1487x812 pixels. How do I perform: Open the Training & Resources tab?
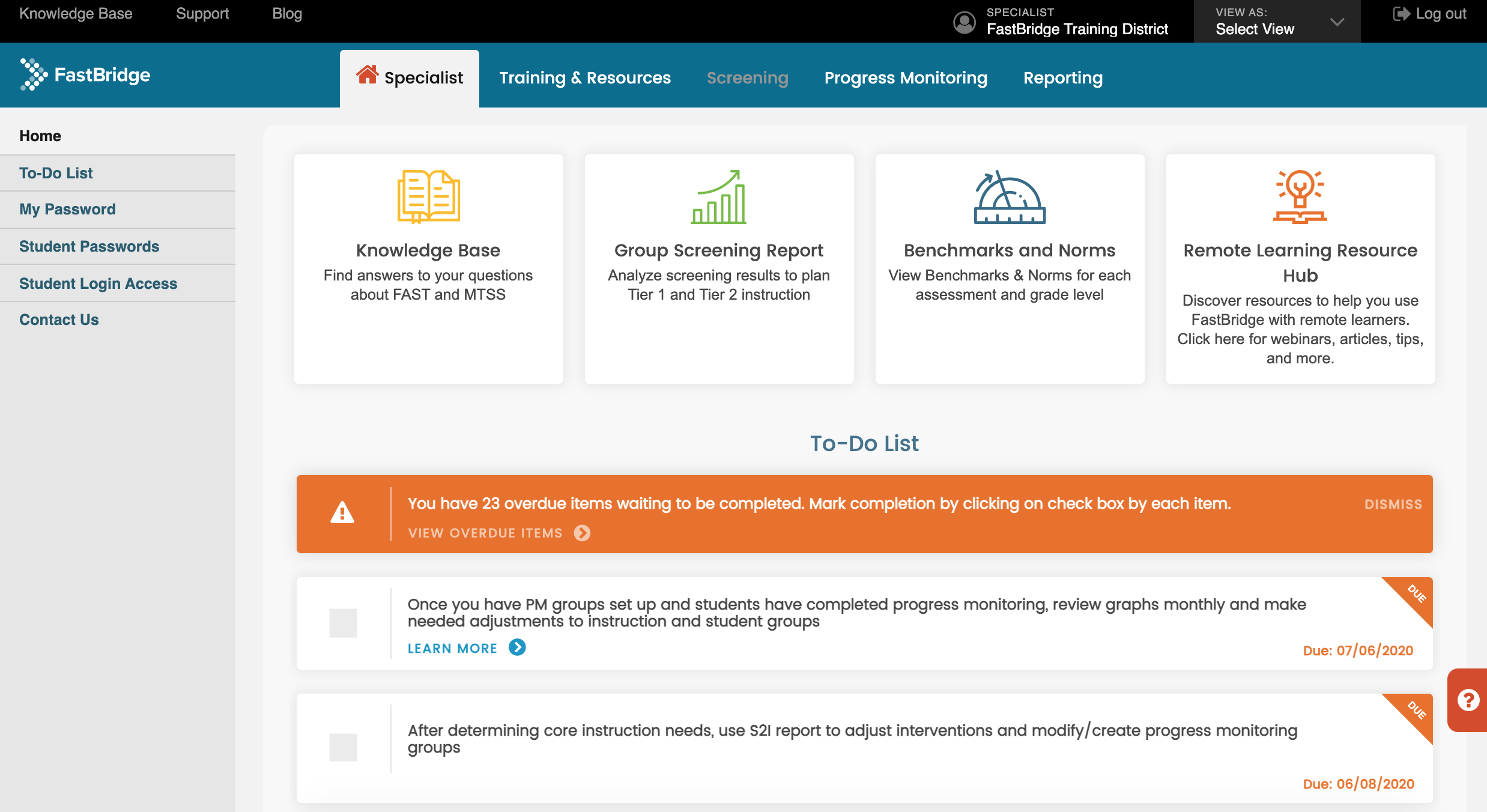(585, 78)
